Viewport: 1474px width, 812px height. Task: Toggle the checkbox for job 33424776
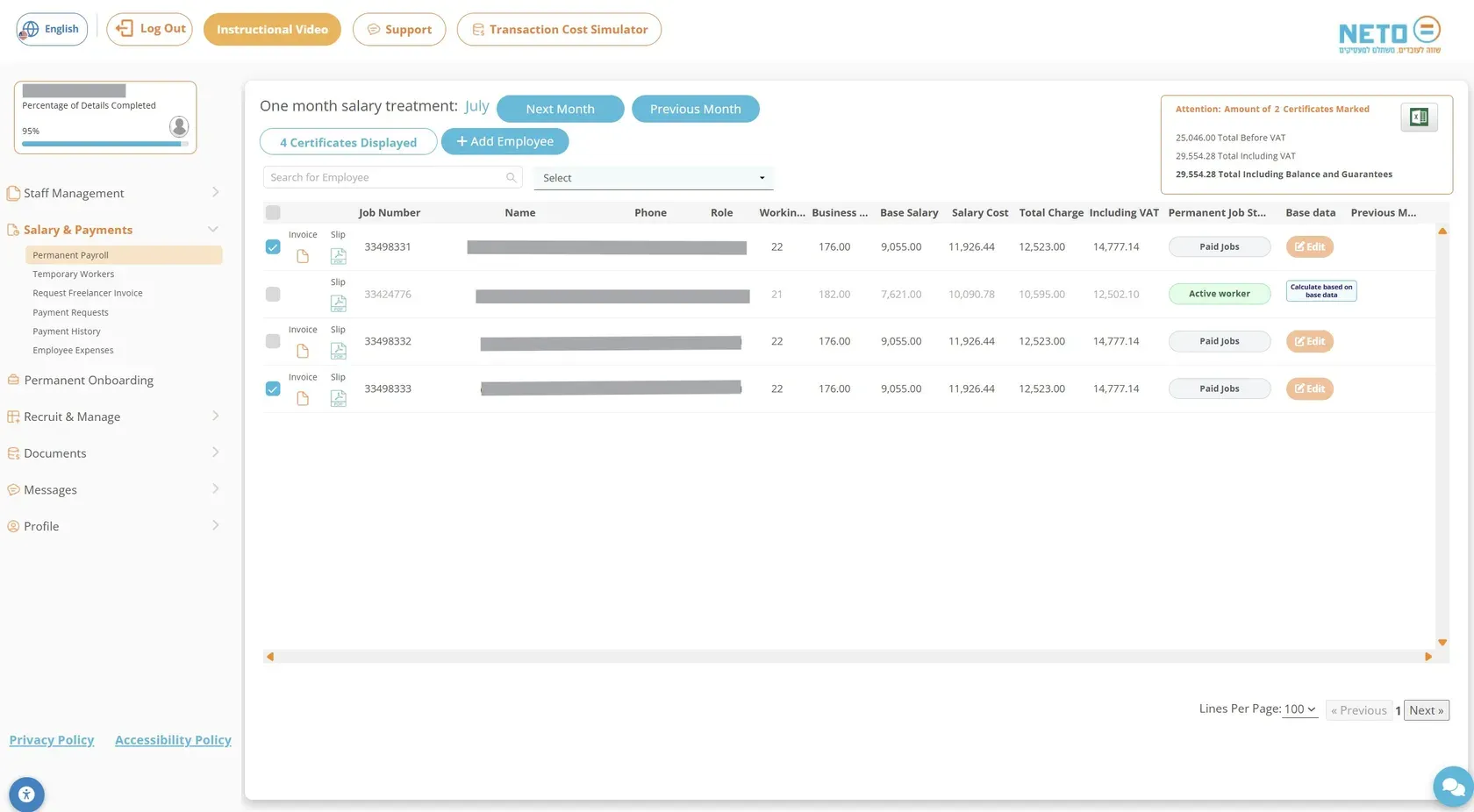pyautogui.click(x=273, y=294)
